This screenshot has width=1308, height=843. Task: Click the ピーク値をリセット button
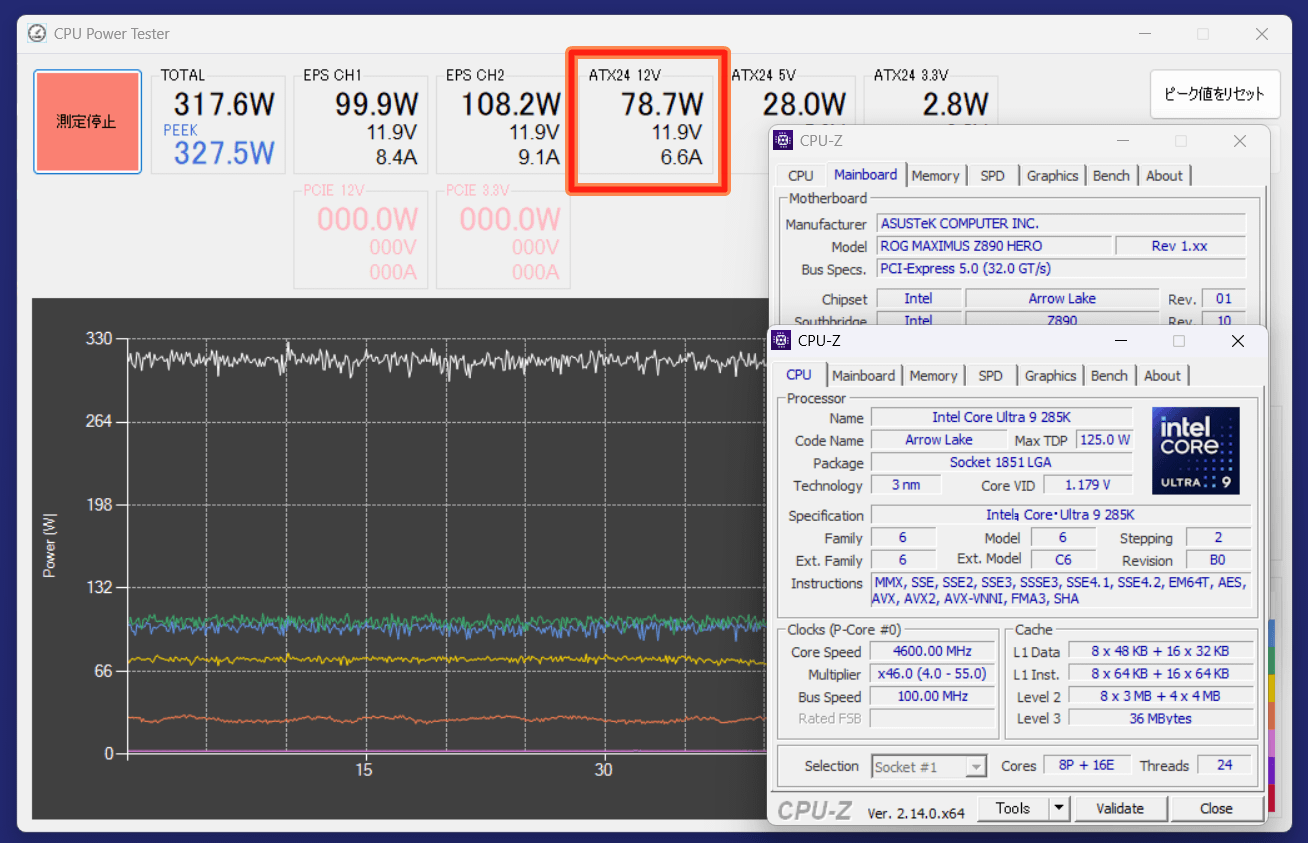click(x=1214, y=95)
